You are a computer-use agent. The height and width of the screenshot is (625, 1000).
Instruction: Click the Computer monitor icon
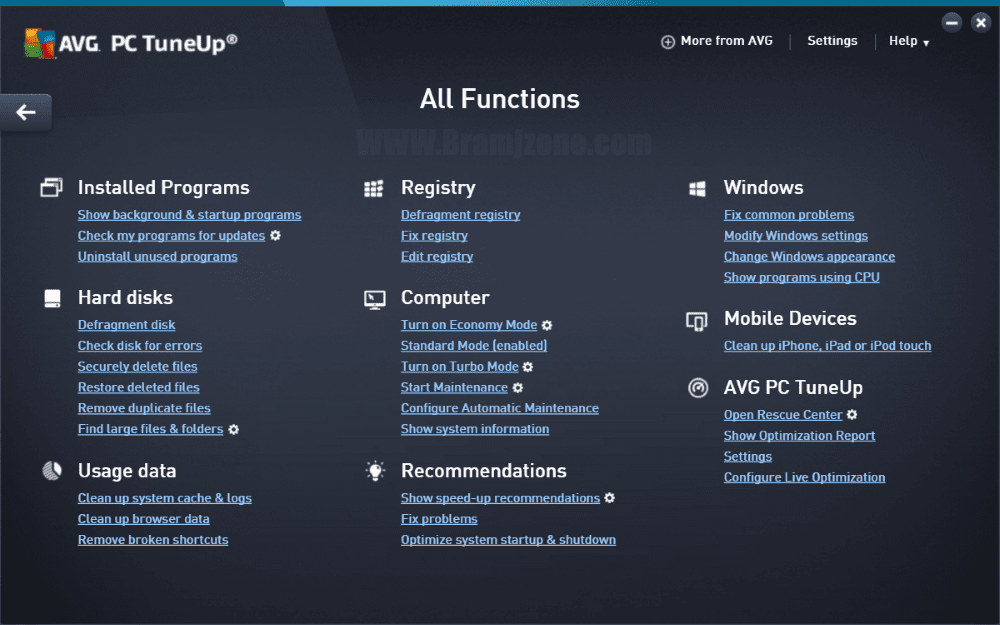pyautogui.click(x=374, y=299)
